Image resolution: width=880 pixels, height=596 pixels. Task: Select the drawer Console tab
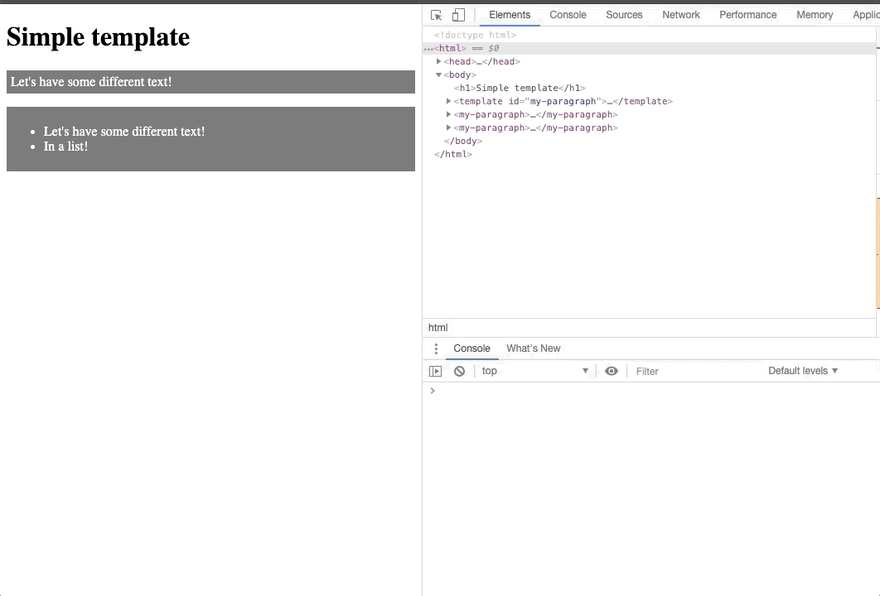coord(471,349)
